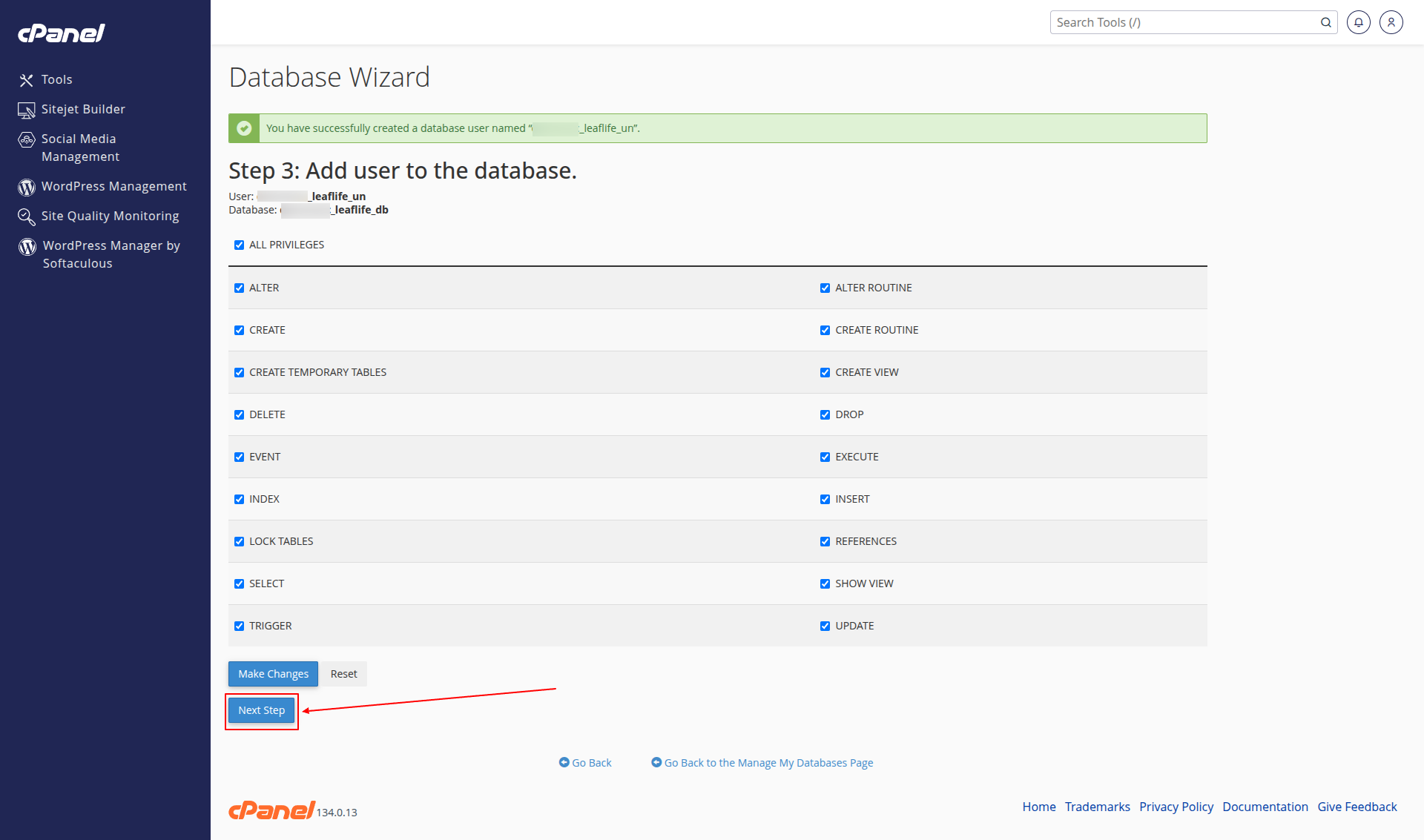1424x840 pixels.
Task: Open the Documentation link
Action: click(1265, 807)
